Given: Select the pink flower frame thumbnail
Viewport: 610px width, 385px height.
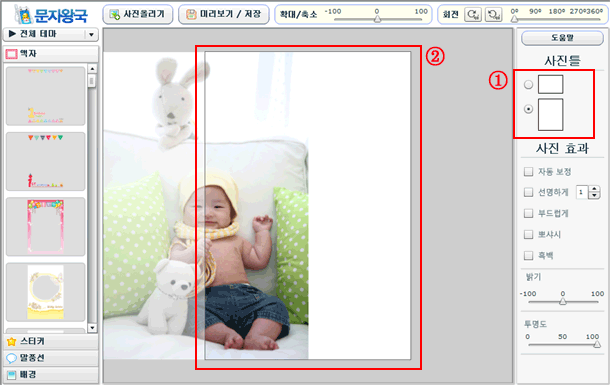Looking at the screenshot, I should coord(46,227).
